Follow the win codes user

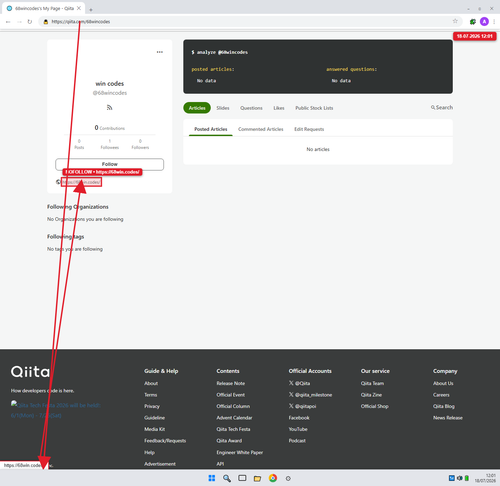109,164
